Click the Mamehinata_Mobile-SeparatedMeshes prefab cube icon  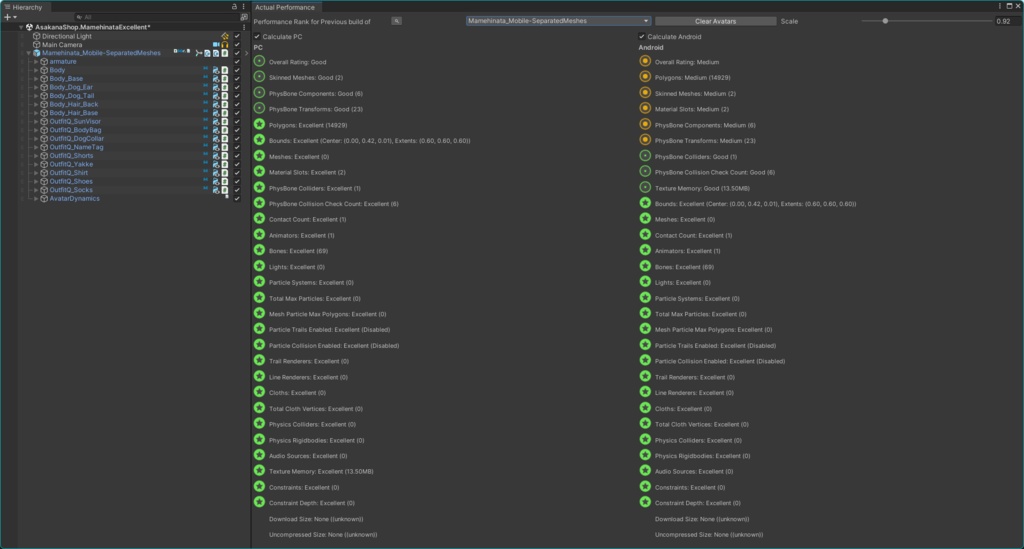37,53
